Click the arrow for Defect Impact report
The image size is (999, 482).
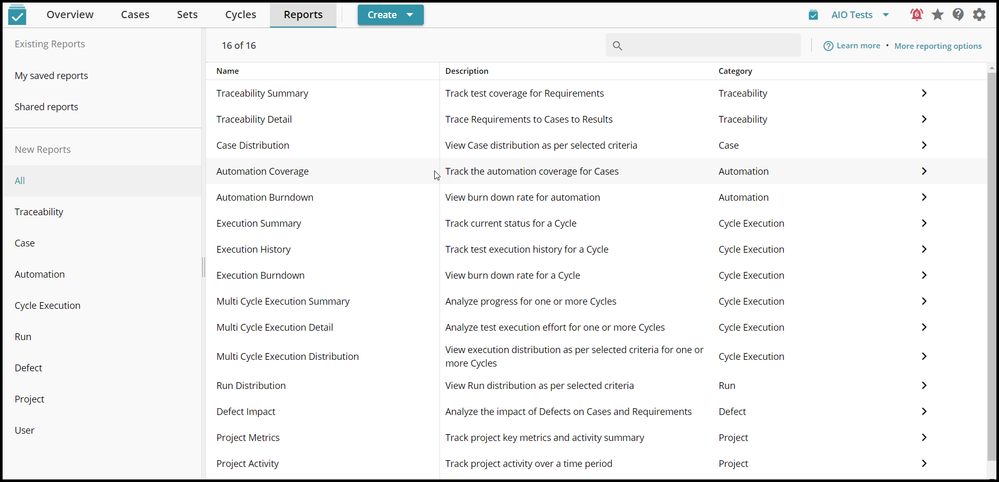(x=924, y=411)
